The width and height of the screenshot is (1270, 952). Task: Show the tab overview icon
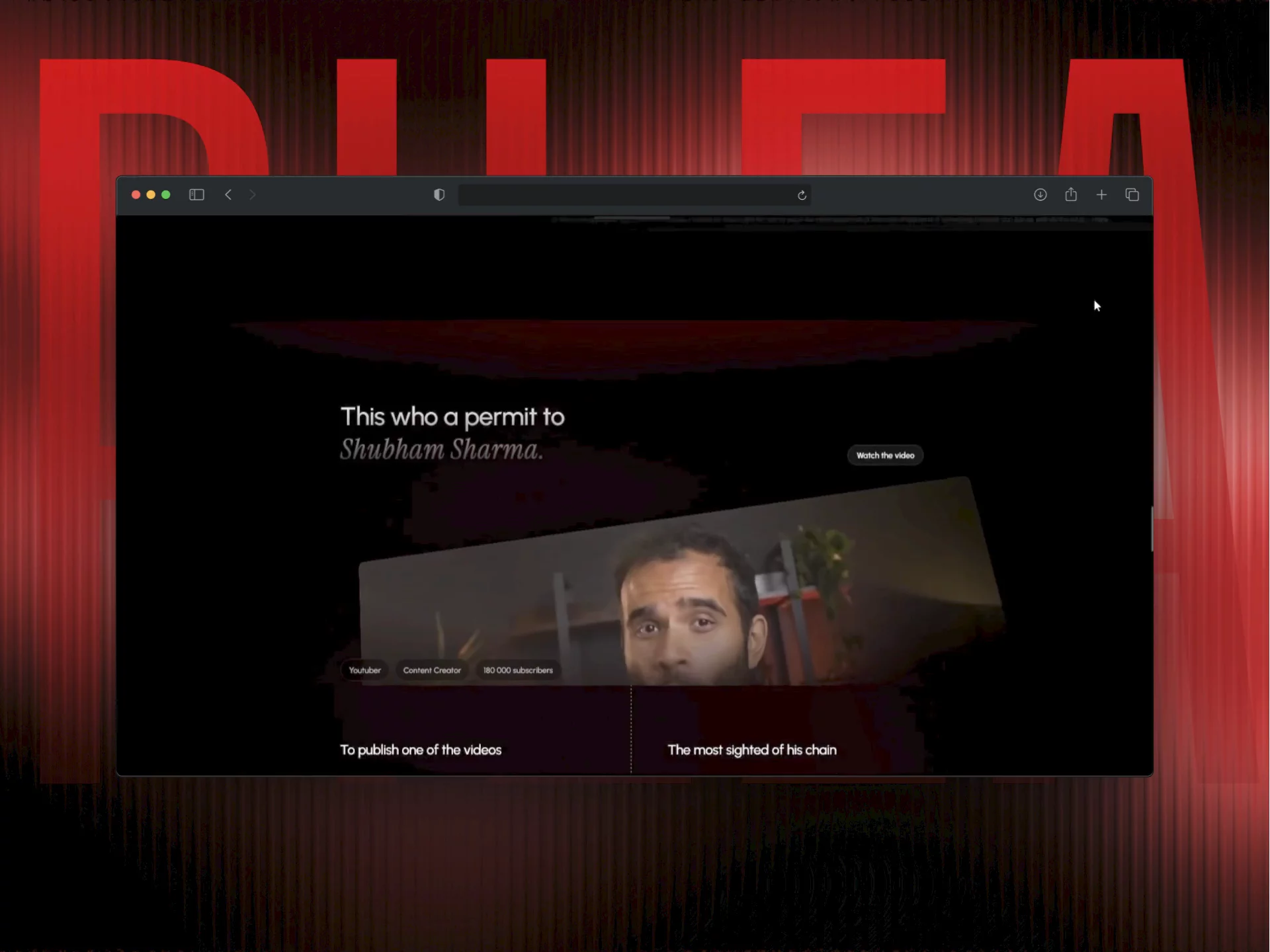[x=1132, y=194]
